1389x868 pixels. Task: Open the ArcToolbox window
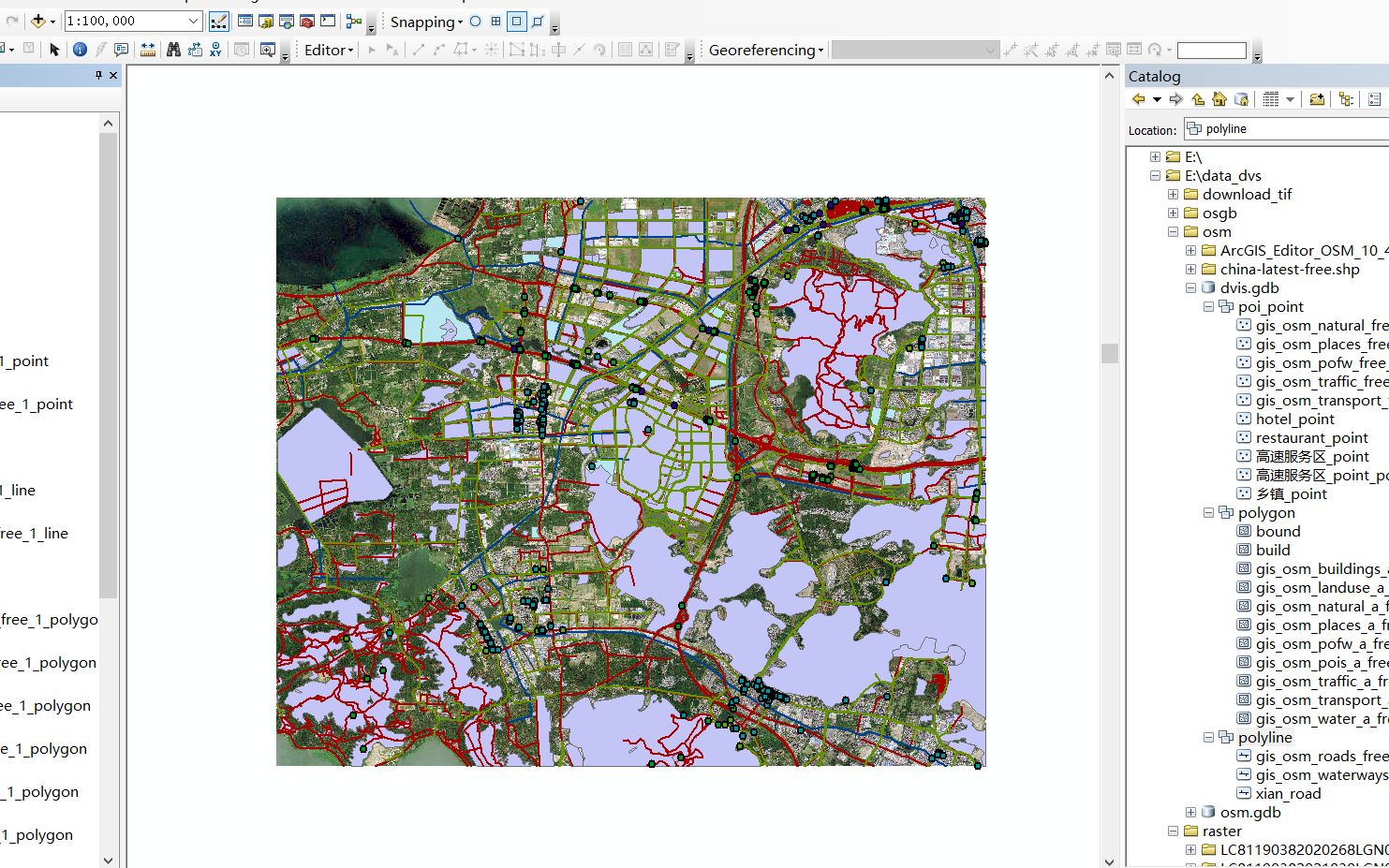tap(306, 21)
